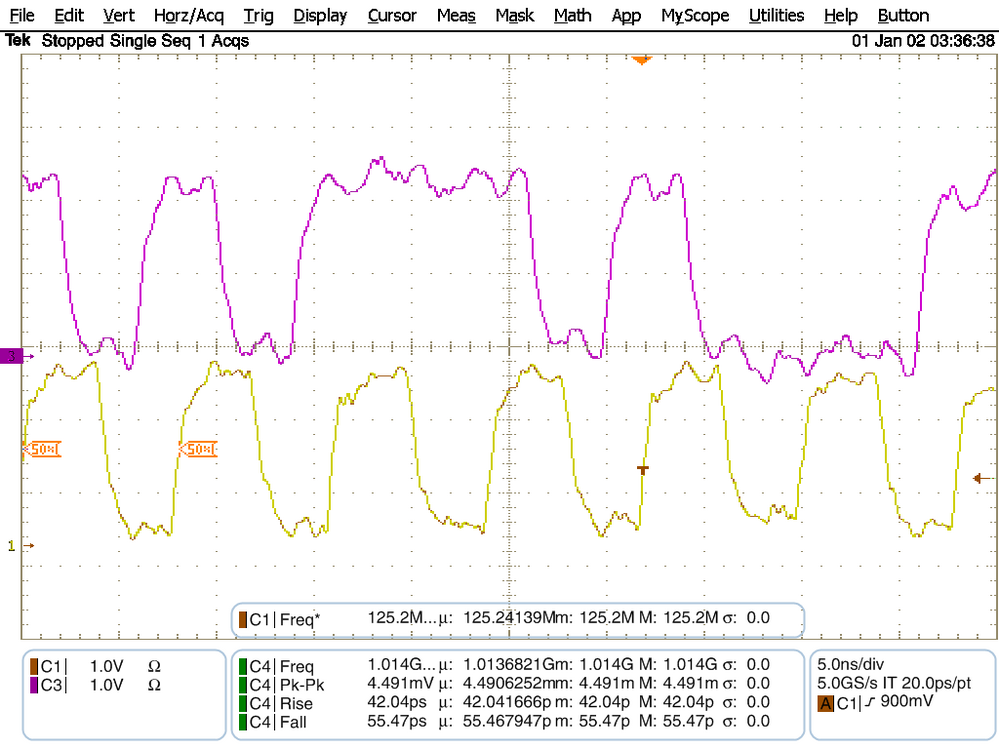Toggle the 50x attenuation badge on waveform
Viewport: 999px width, 749px height.
click(44, 449)
